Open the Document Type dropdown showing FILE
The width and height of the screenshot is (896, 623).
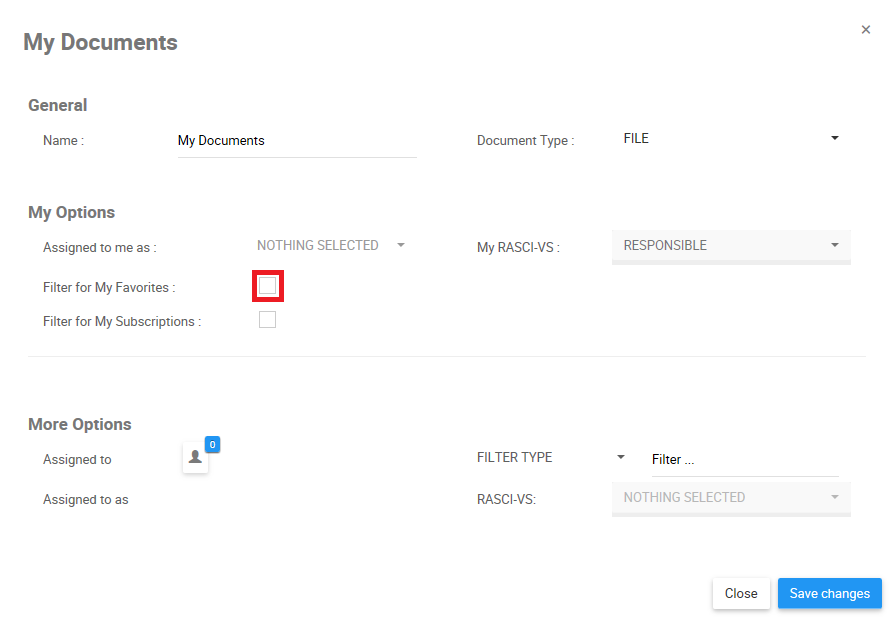pyautogui.click(x=730, y=139)
